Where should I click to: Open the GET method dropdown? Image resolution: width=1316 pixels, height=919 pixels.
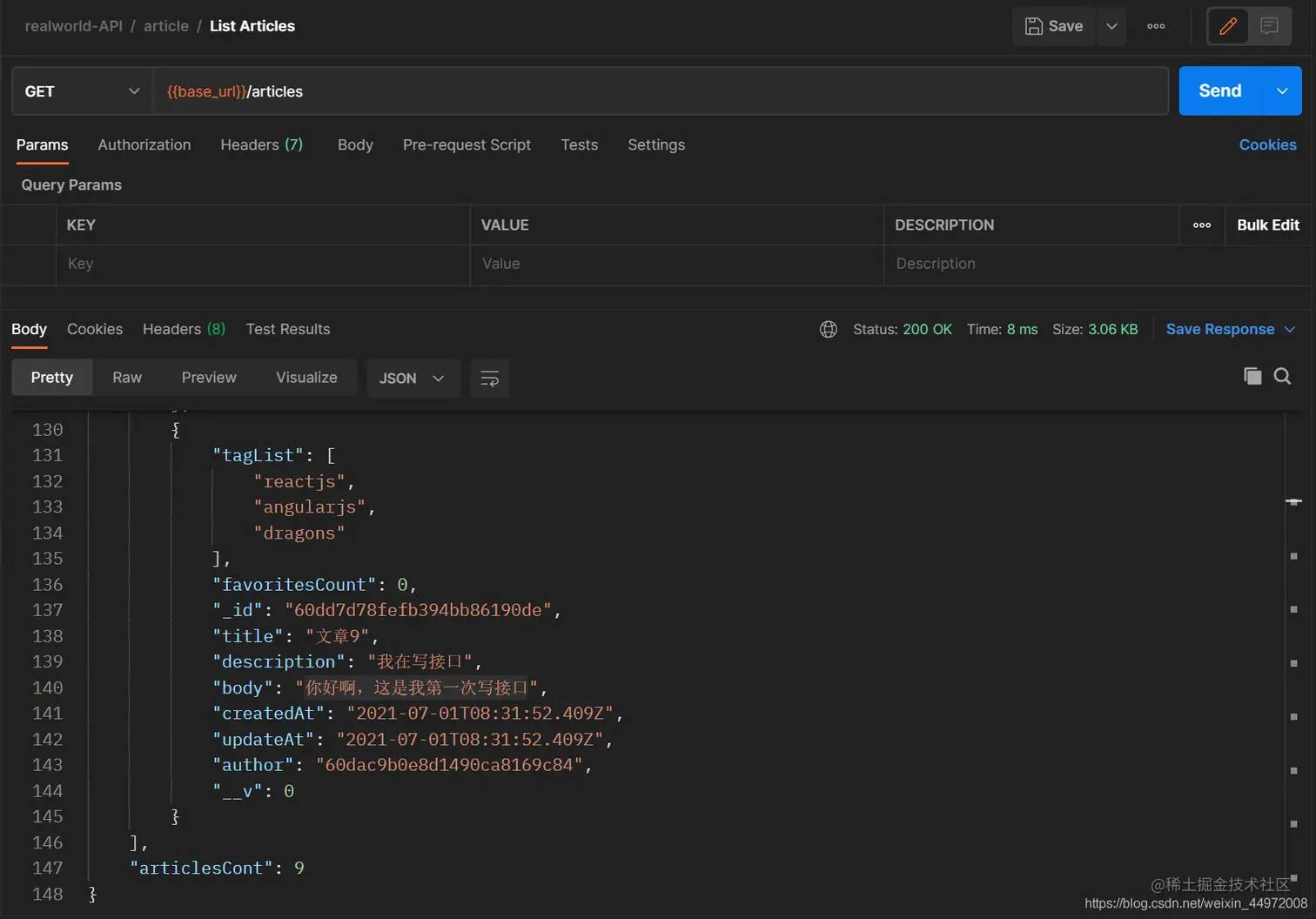tap(82, 91)
